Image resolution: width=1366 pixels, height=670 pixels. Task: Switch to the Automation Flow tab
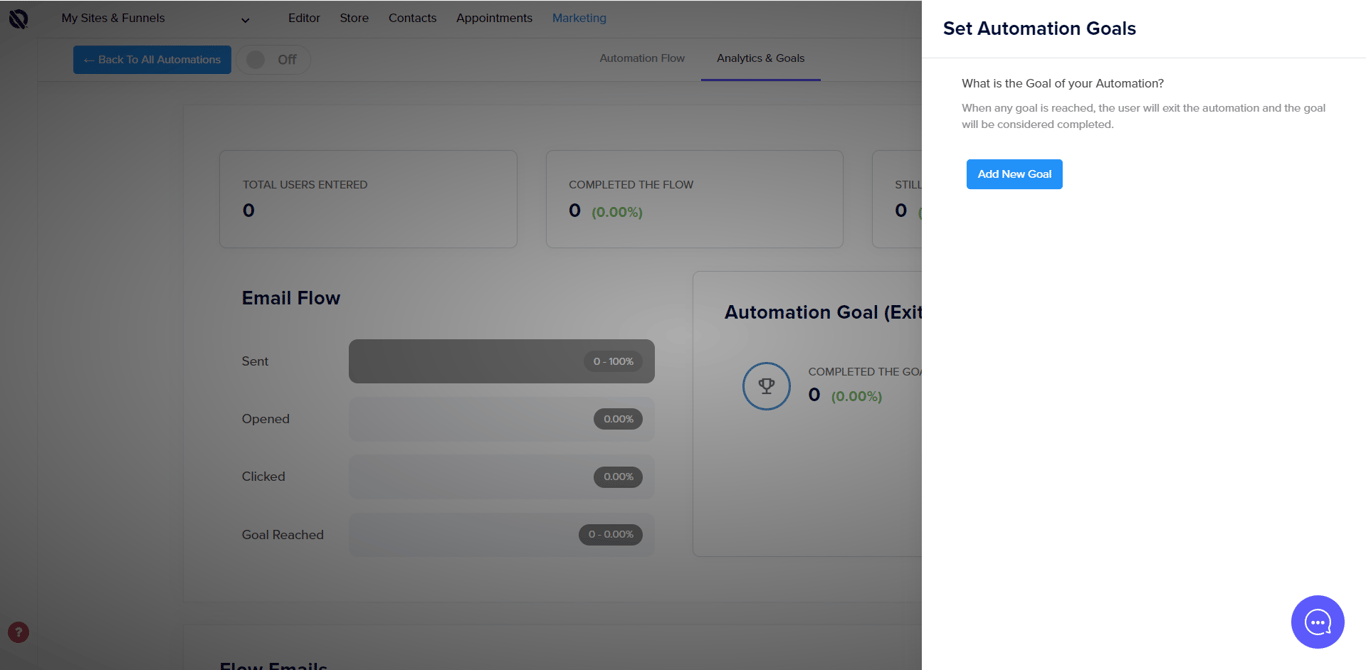click(x=642, y=58)
